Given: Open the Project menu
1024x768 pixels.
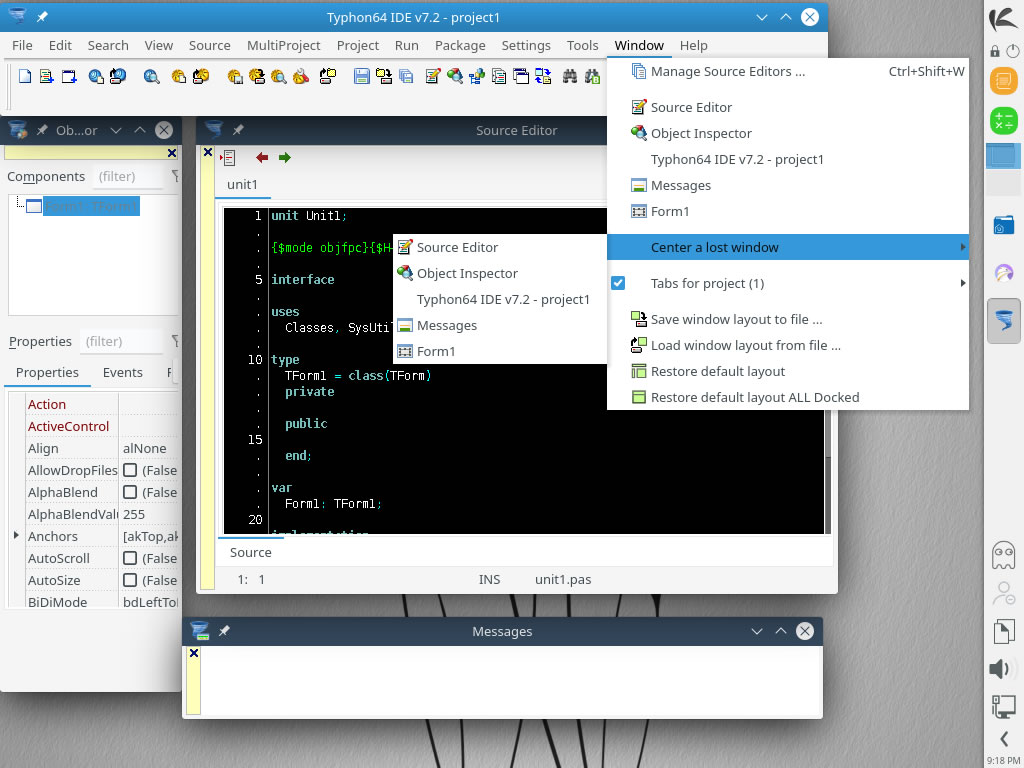Looking at the screenshot, I should 357,45.
